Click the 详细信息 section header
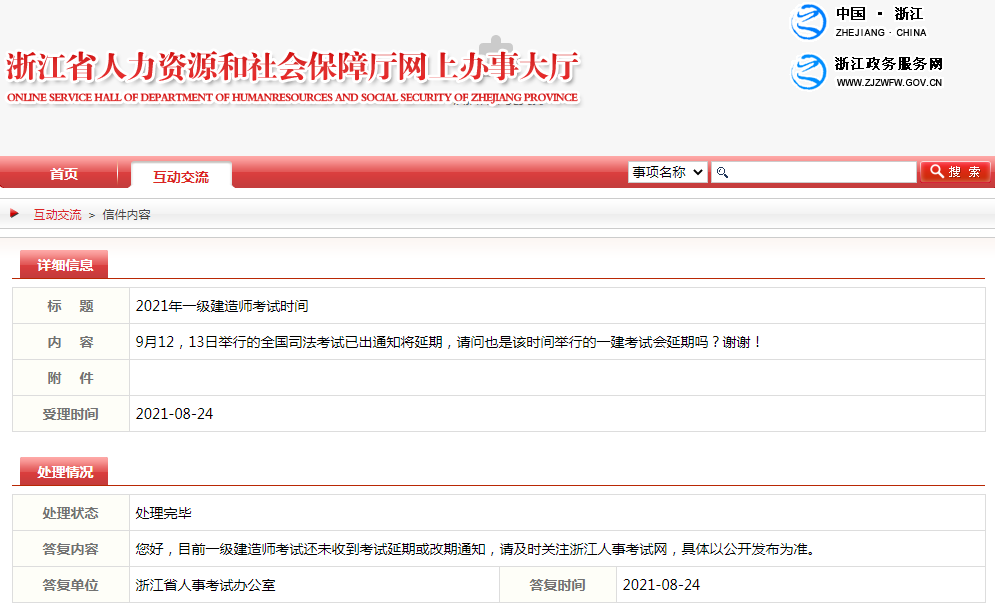This screenshot has width=995, height=611. [65, 265]
